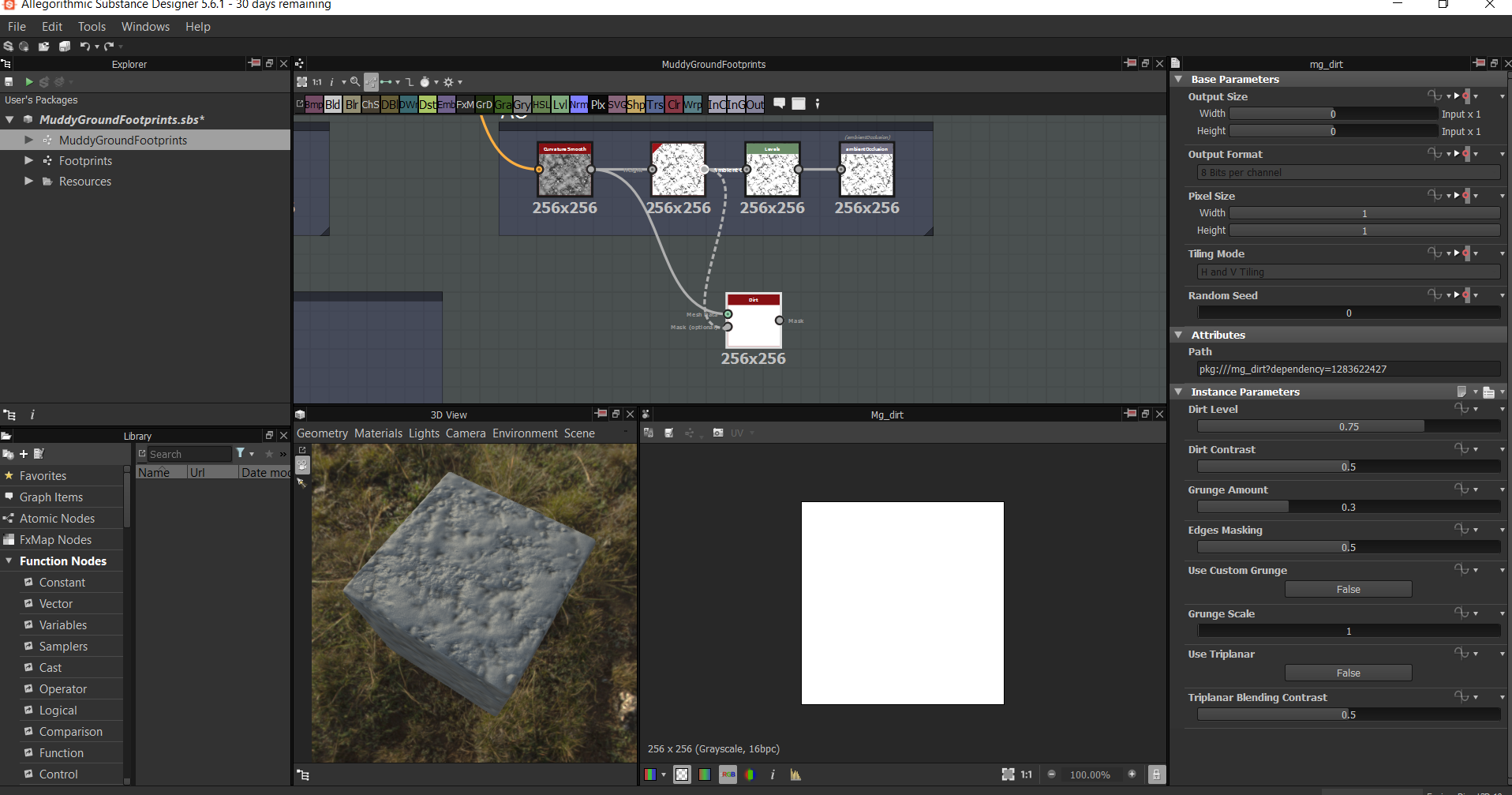This screenshot has height=795, width=1512.
Task: Adjust the Grunge Amount slider
Action: click(1349, 507)
